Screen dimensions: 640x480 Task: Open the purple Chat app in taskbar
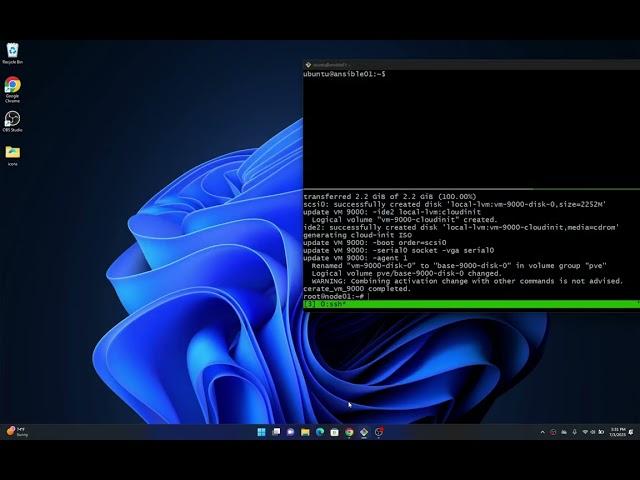click(291, 432)
